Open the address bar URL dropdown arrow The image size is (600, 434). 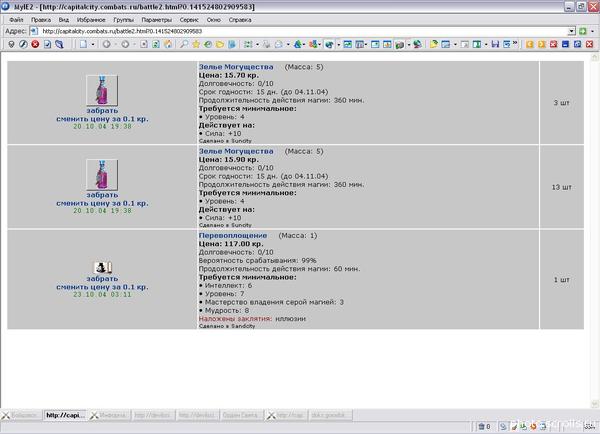click(571, 31)
